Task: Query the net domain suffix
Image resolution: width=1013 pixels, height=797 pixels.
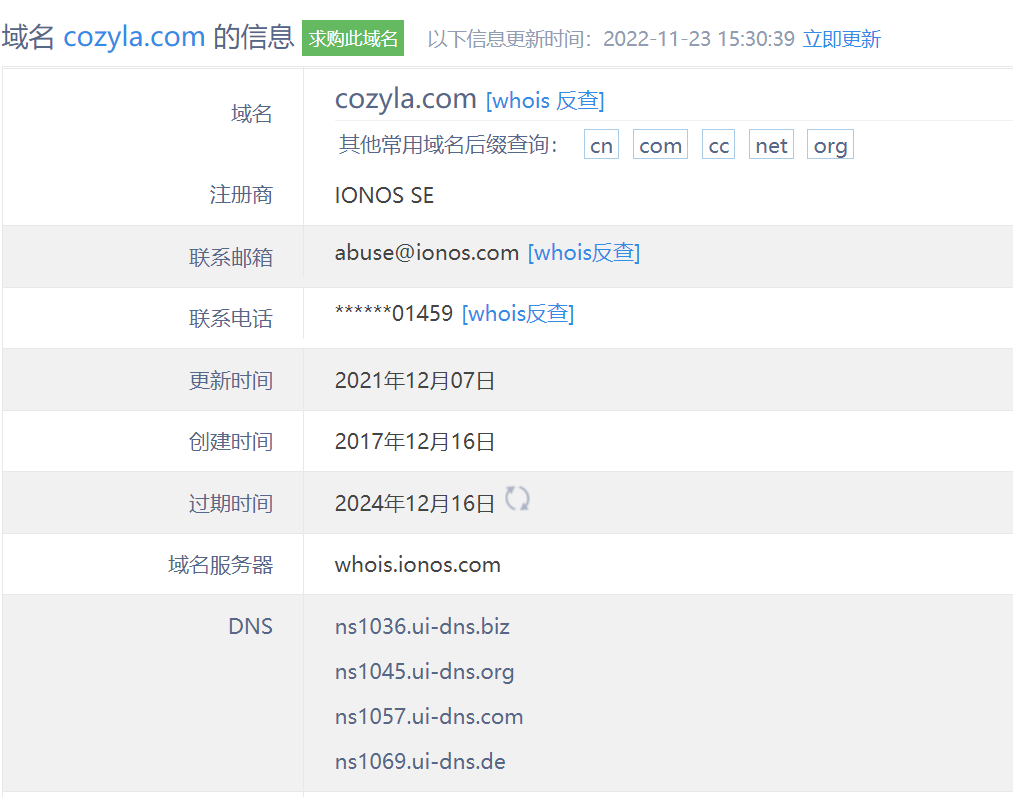Action: click(x=771, y=144)
